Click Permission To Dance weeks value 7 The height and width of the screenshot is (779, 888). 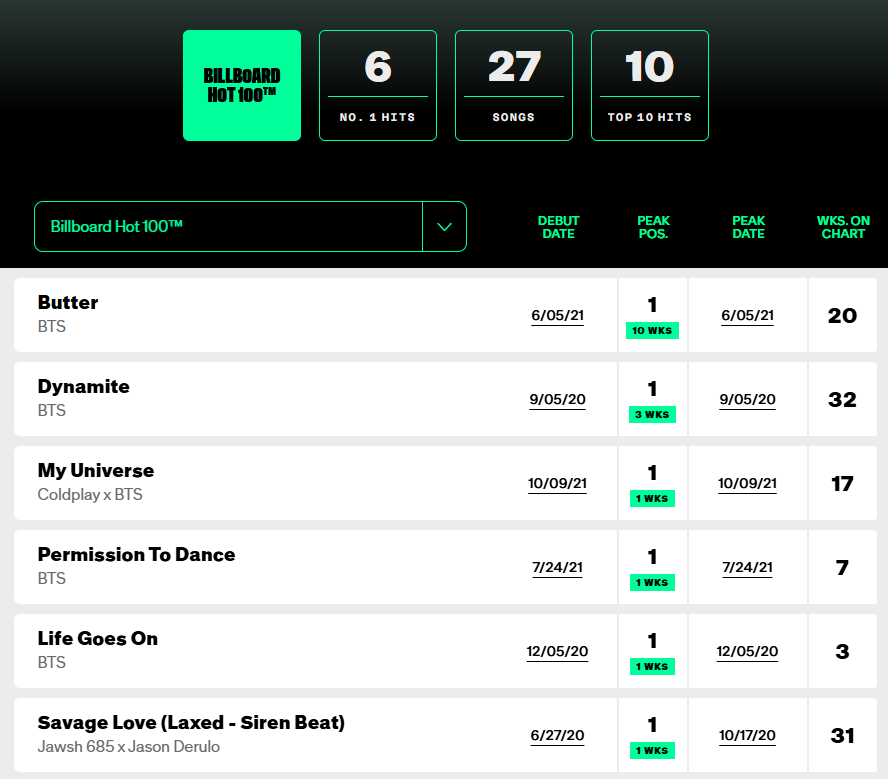click(842, 568)
